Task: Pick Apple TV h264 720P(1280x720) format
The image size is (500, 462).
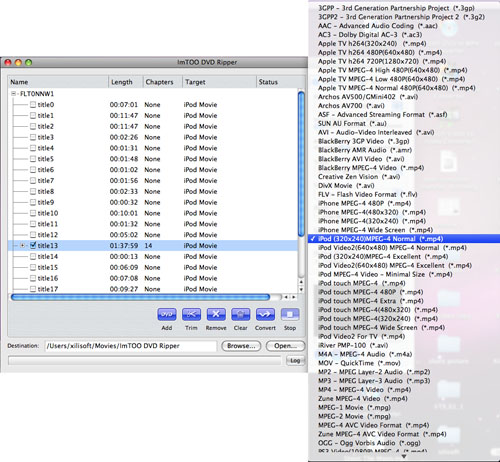Action: click(x=382, y=61)
